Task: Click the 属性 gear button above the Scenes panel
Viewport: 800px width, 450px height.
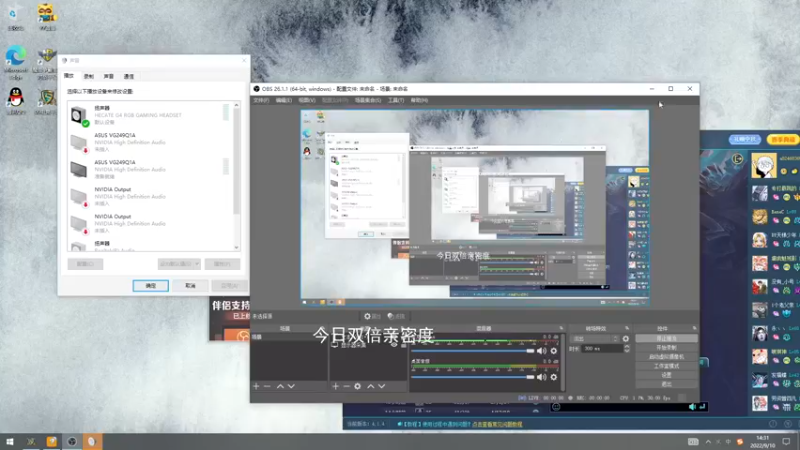Action: 372,316
